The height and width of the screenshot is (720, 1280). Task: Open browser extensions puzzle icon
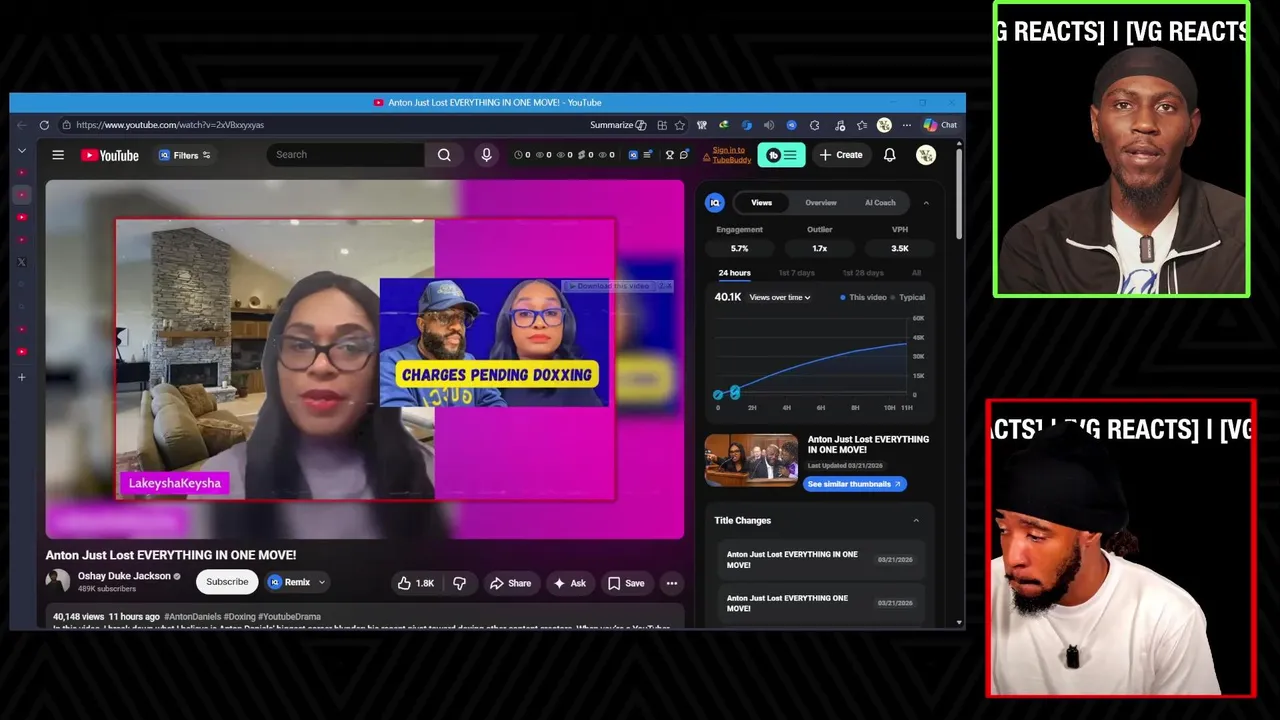click(814, 125)
